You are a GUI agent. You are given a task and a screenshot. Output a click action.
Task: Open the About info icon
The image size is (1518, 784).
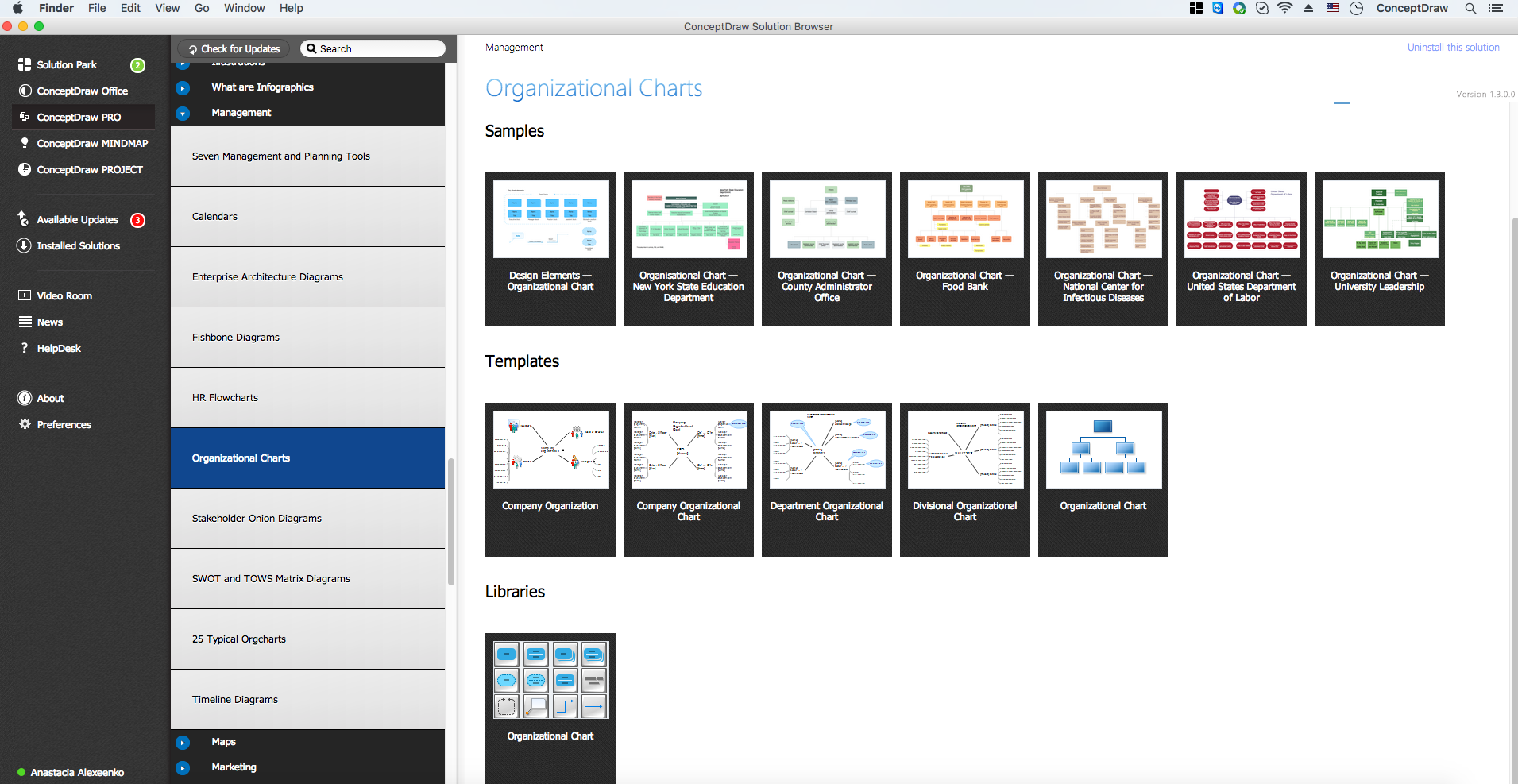25,398
